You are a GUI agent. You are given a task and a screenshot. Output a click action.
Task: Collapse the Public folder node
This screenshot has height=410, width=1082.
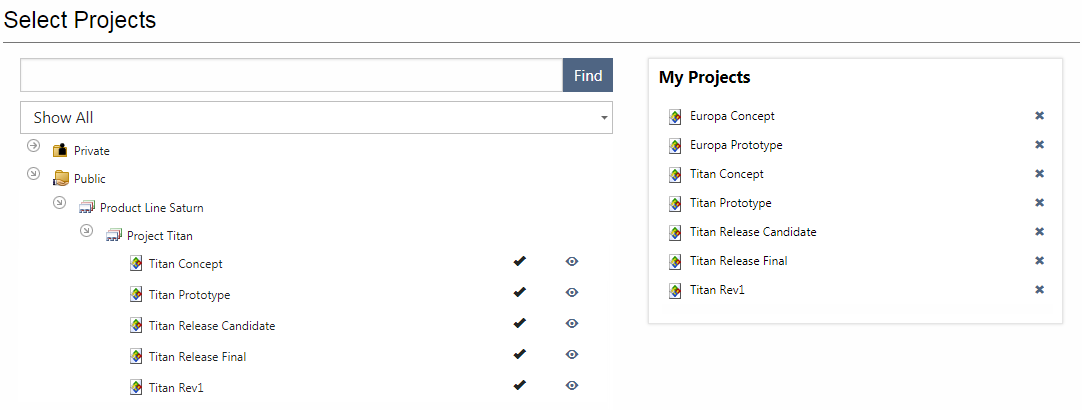click(x=34, y=174)
